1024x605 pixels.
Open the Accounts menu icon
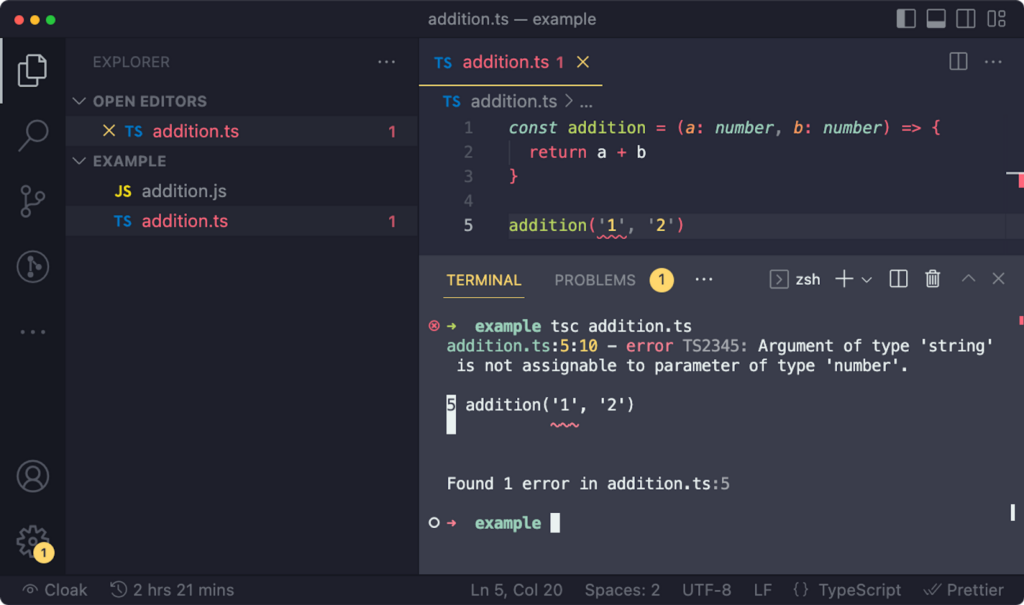(x=32, y=476)
